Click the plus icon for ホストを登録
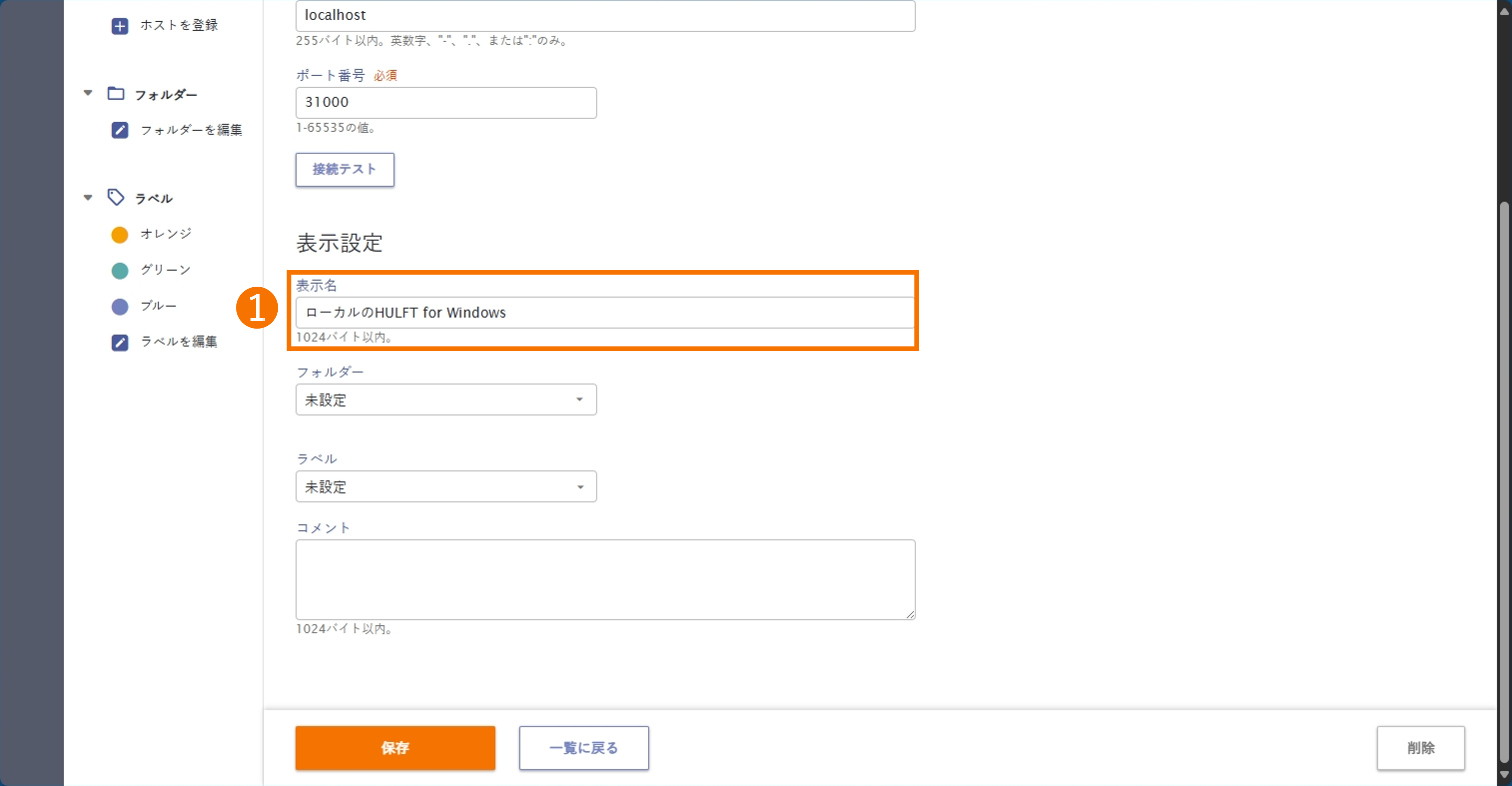The image size is (1512, 786). [x=120, y=26]
